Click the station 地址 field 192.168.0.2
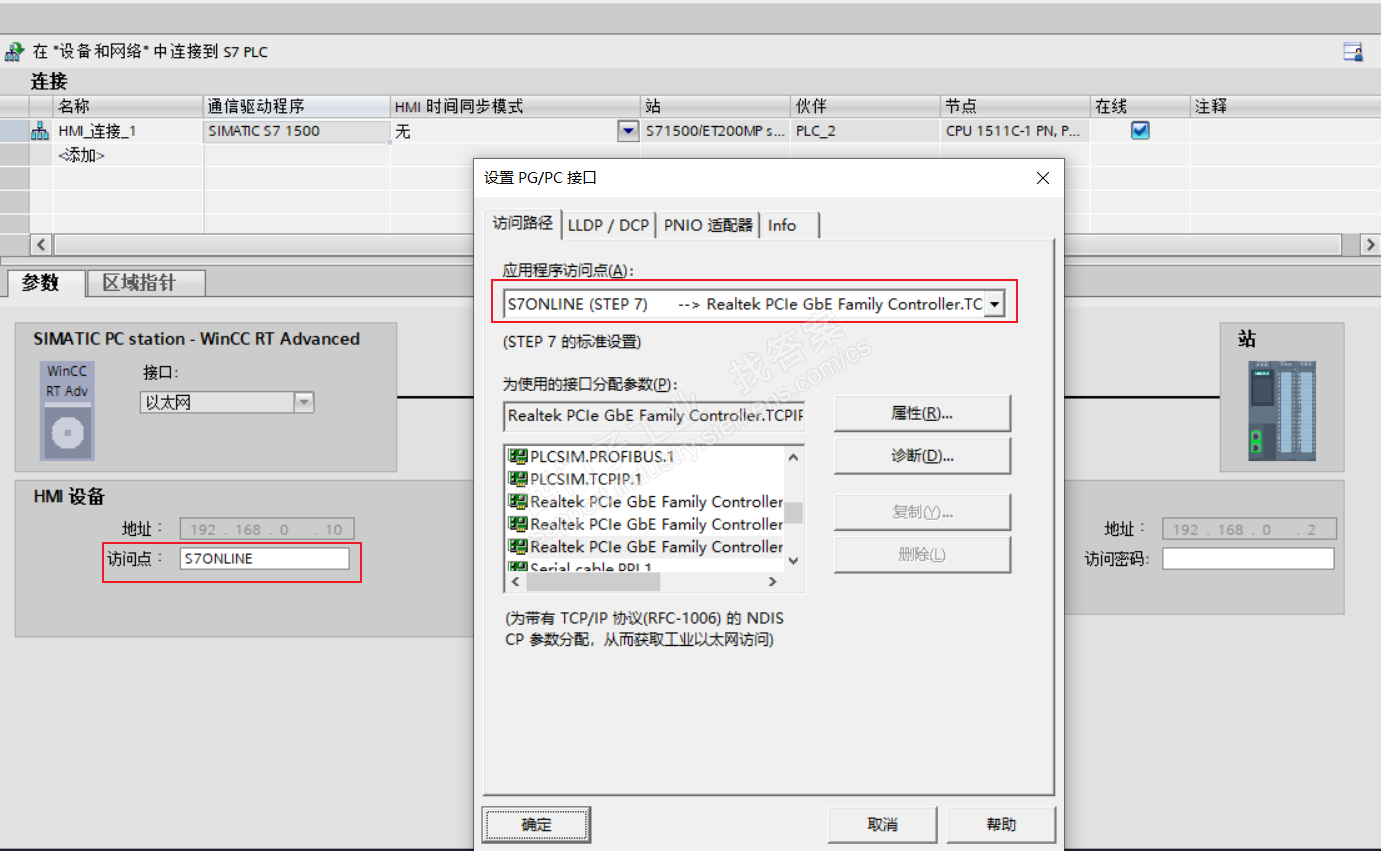Screen dimensions: 1381x851 tap(1249, 529)
